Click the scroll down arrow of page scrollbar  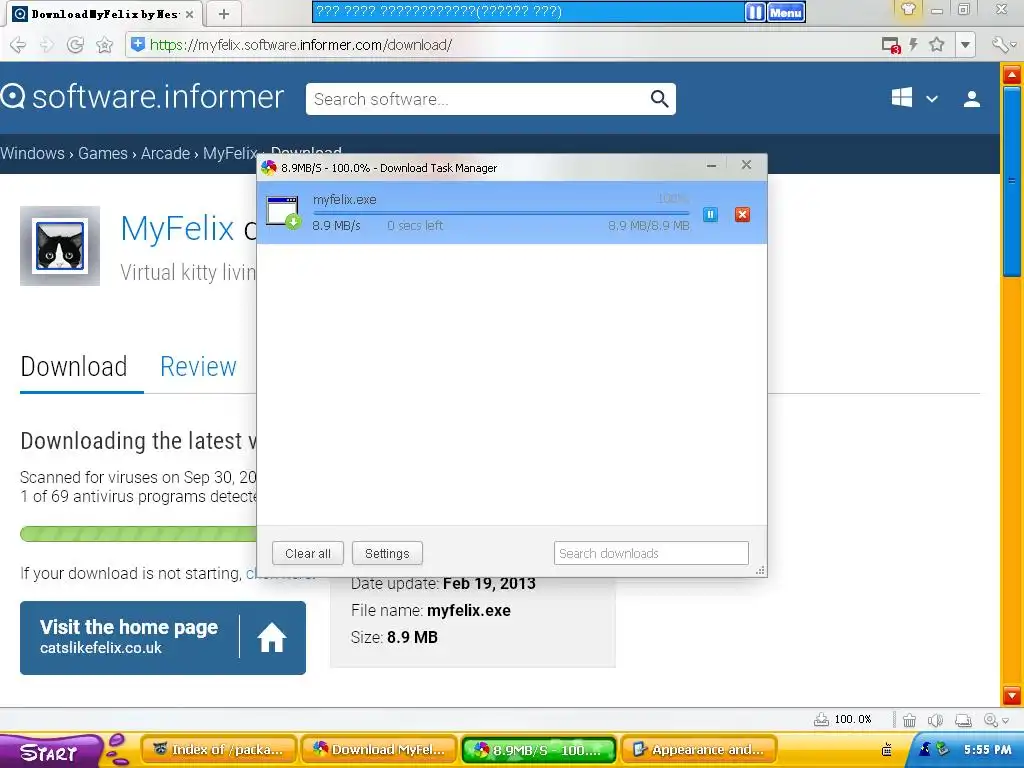[x=1012, y=696]
